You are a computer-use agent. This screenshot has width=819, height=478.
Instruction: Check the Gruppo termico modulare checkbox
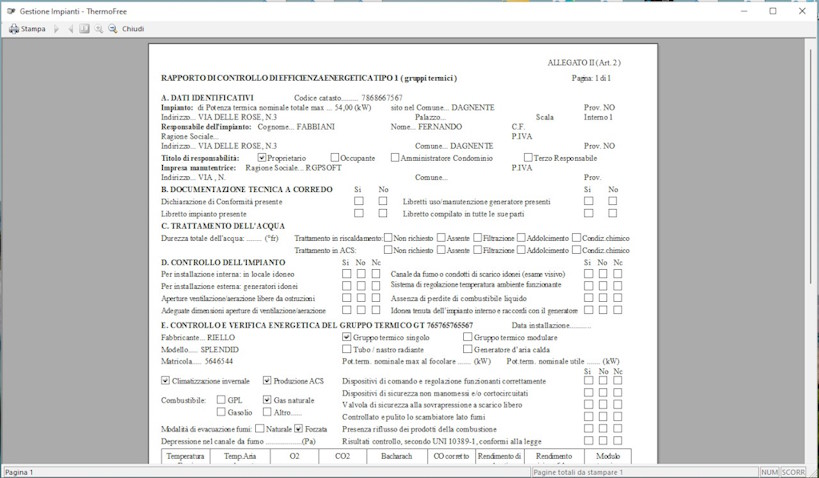(x=467, y=337)
